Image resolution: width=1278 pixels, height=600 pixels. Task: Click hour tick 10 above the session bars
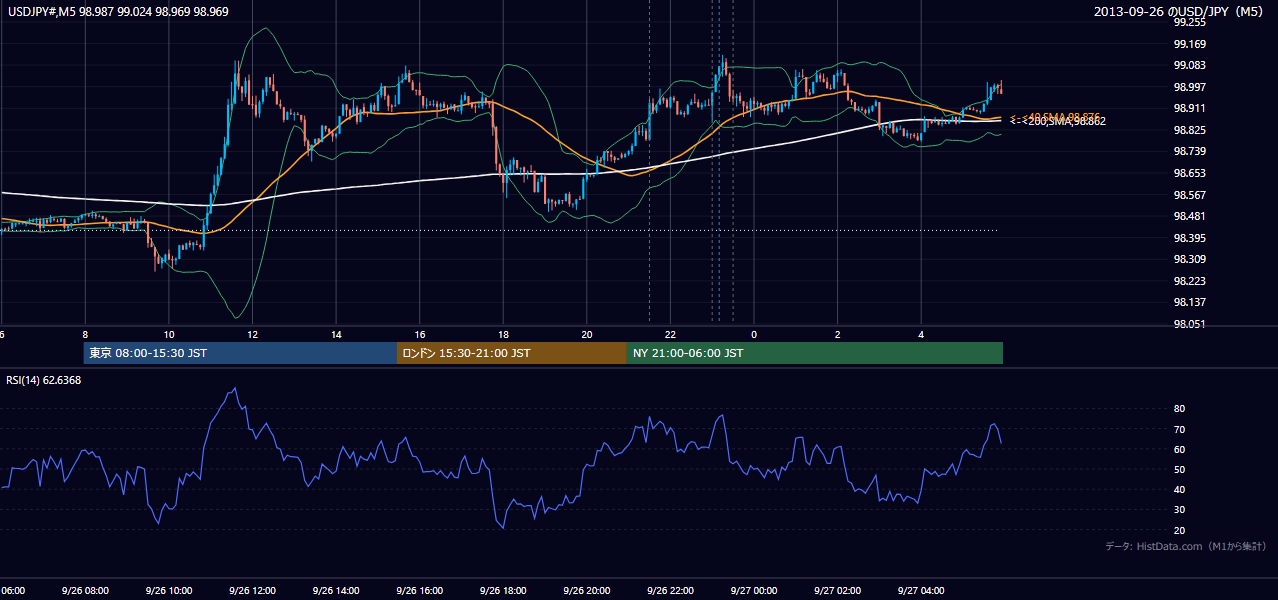[x=169, y=335]
